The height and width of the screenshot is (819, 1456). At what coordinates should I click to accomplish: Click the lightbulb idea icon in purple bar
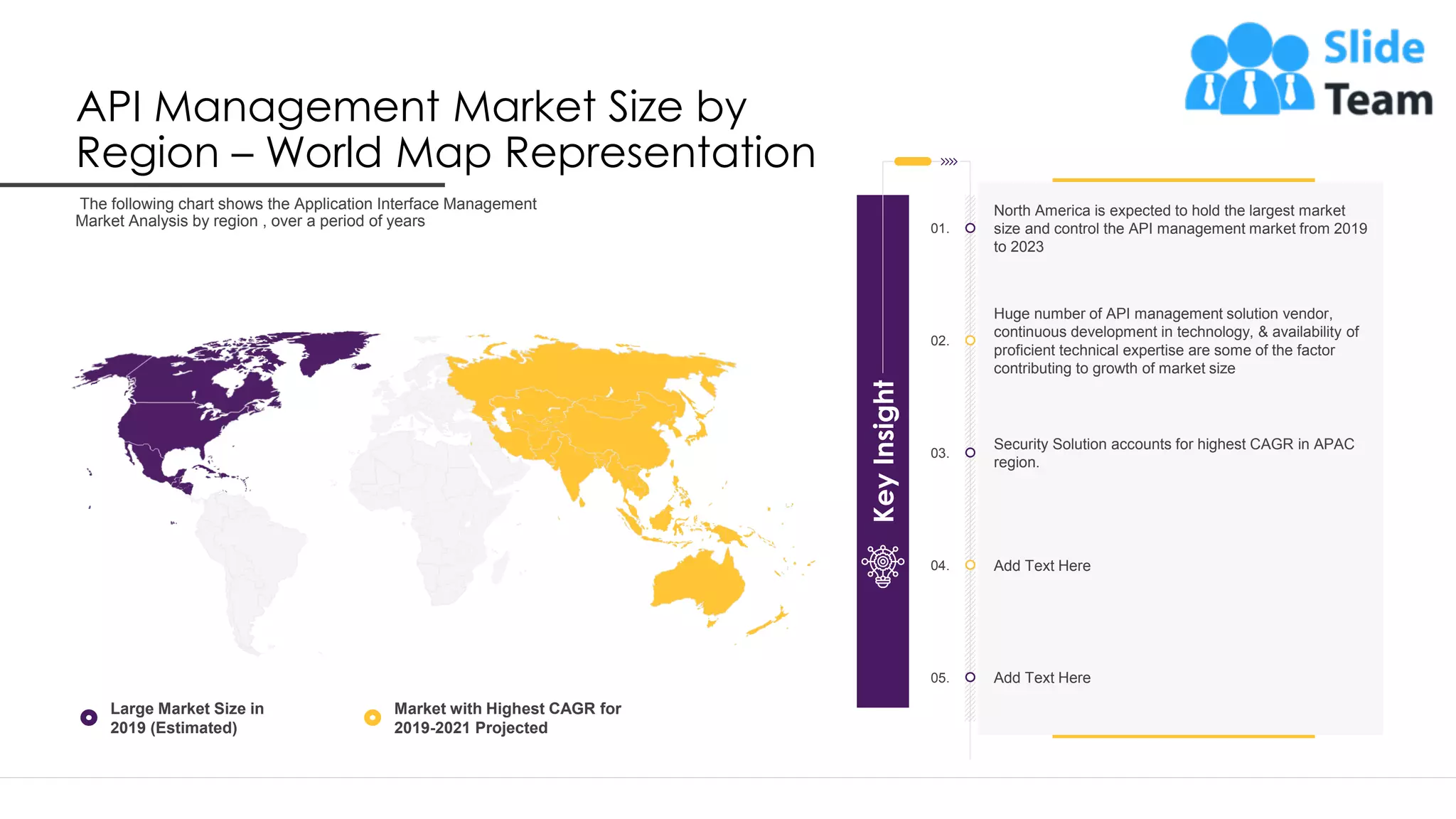pyautogui.click(x=882, y=566)
